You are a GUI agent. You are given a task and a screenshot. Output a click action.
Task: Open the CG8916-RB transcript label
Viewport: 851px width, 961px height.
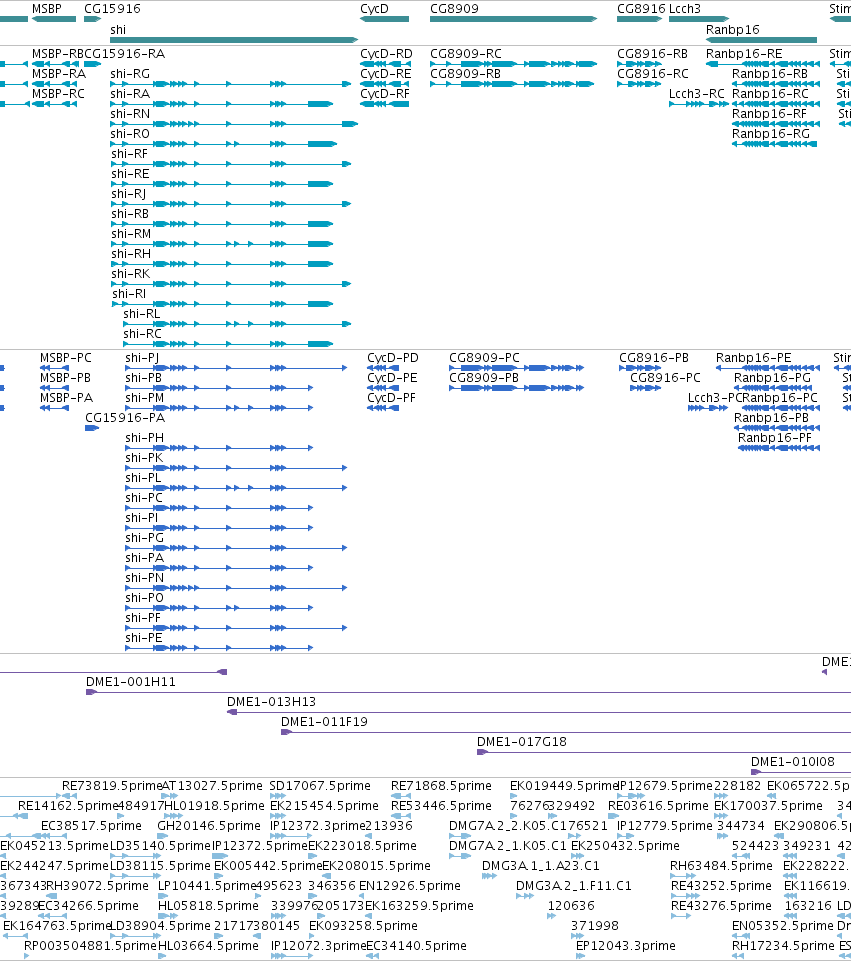click(652, 54)
